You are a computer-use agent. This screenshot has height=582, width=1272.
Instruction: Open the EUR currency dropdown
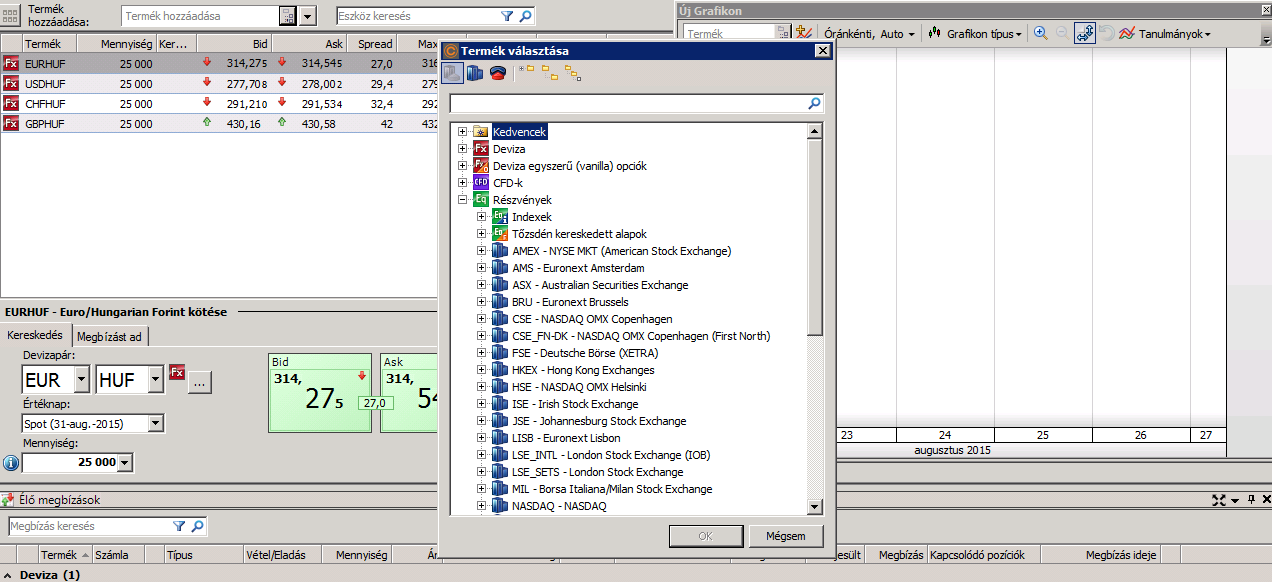pyautogui.click(x=81, y=380)
